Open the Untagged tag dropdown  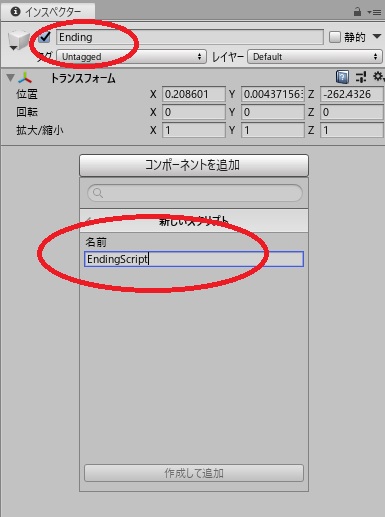[131, 57]
